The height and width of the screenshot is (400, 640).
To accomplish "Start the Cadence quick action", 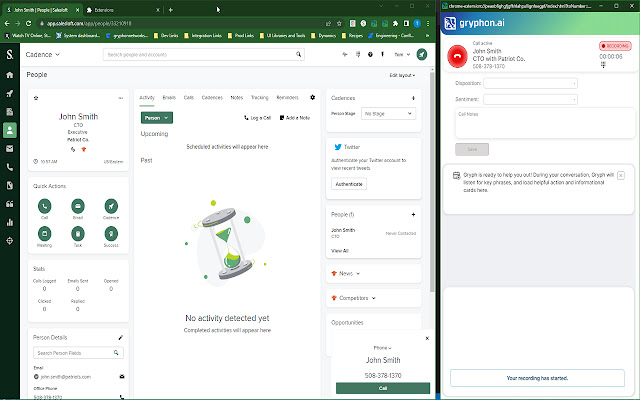I will [x=111, y=206].
